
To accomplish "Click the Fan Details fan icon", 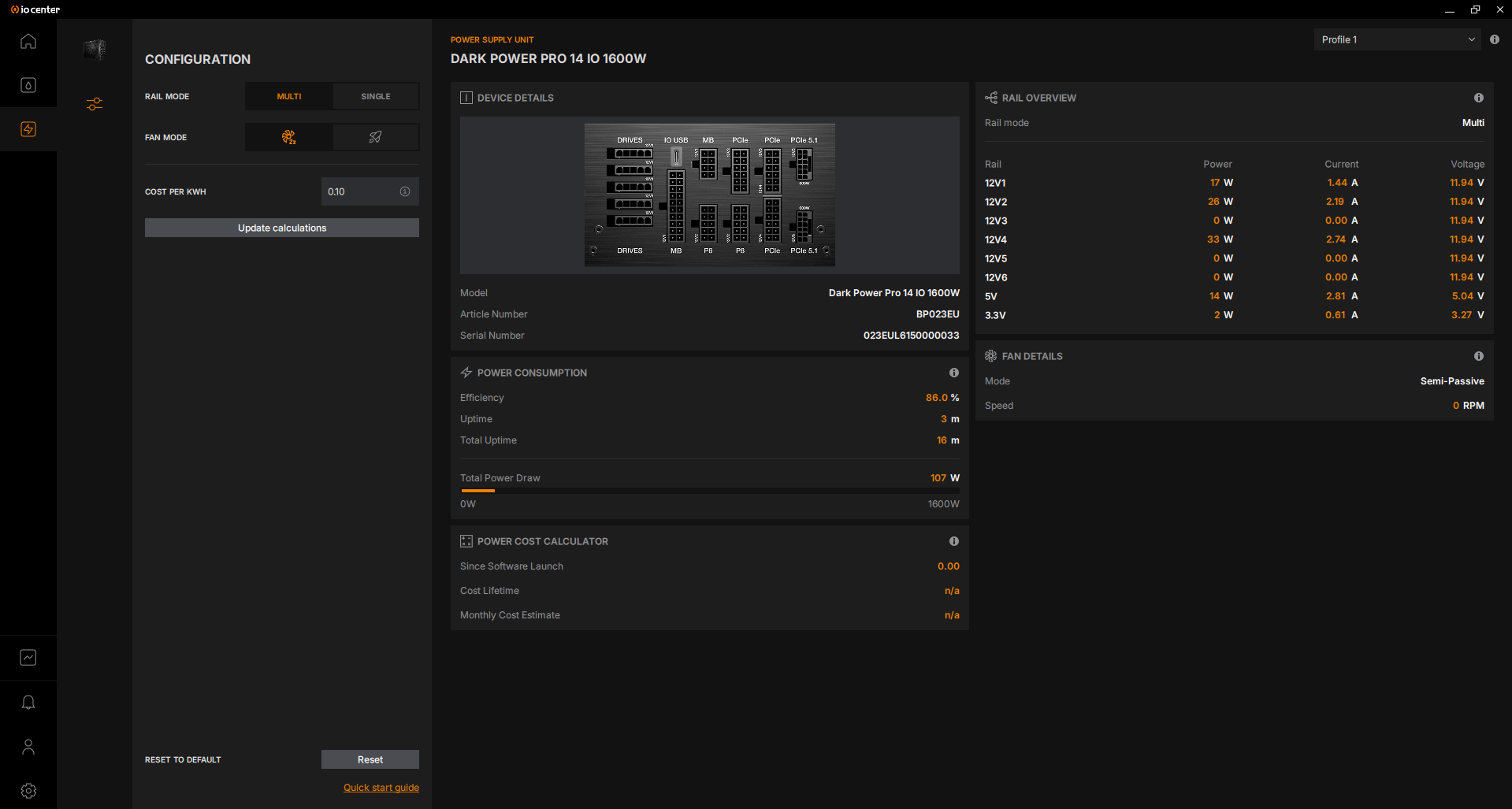I will pyautogui.click(x=991, y=356).
